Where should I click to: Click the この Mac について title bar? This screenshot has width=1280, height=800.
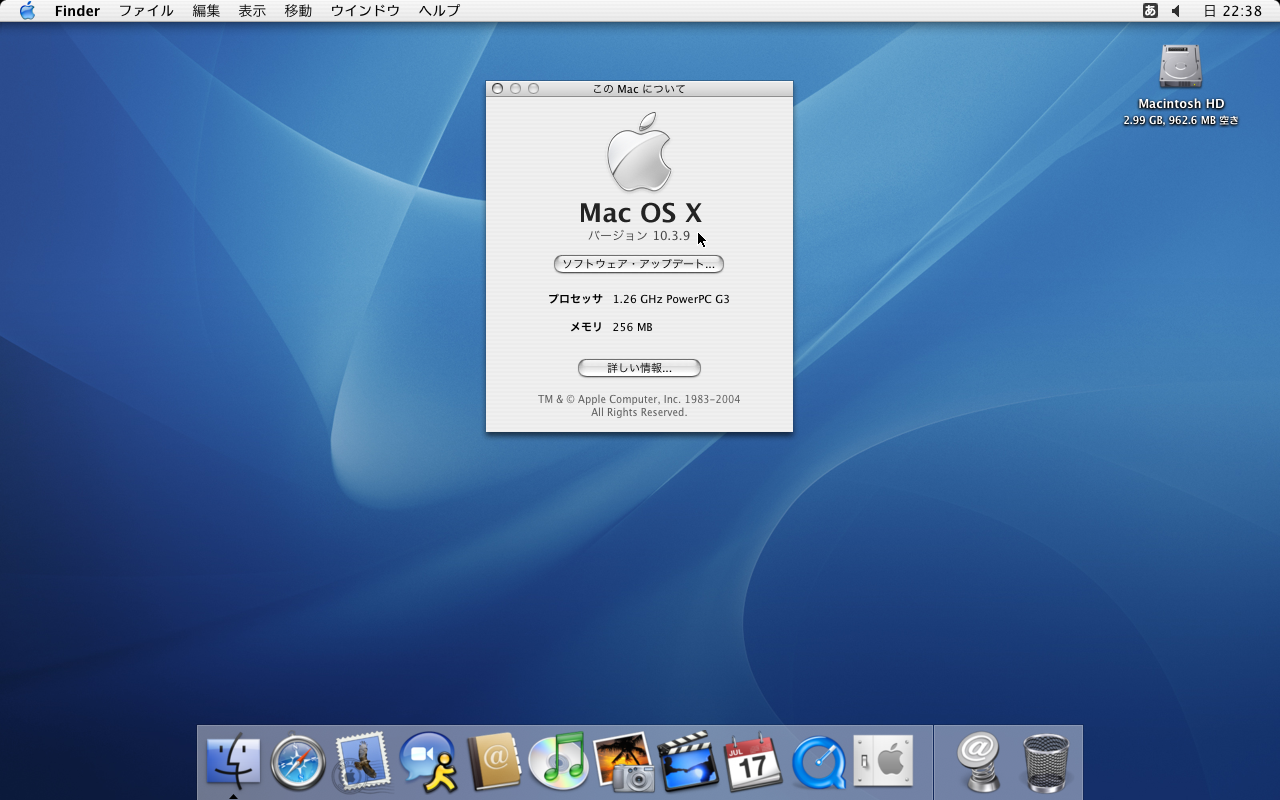pos(639,89)
